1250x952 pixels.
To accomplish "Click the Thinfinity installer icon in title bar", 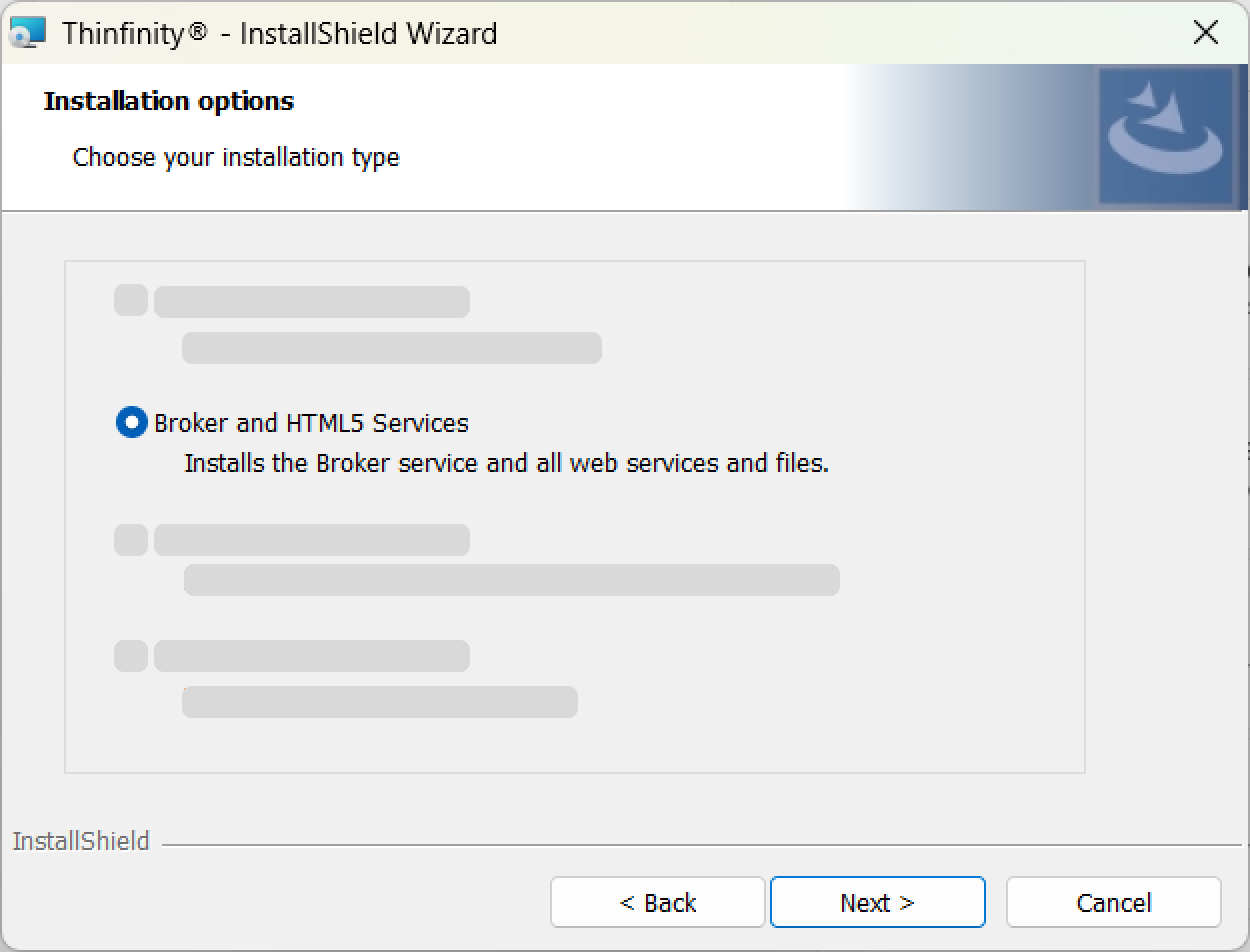I will tap(27, 33).
